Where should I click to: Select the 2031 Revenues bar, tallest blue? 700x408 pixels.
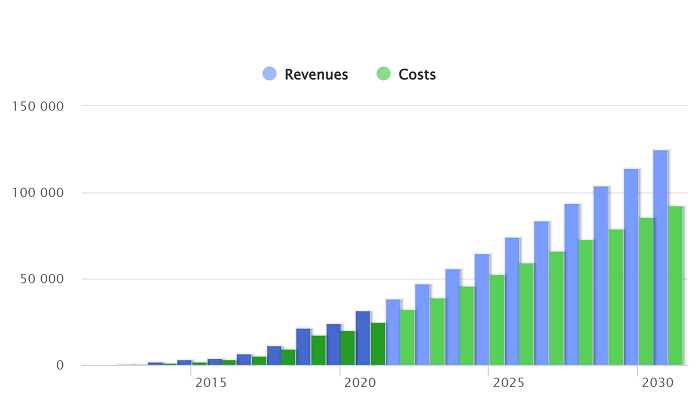(660, 258)
